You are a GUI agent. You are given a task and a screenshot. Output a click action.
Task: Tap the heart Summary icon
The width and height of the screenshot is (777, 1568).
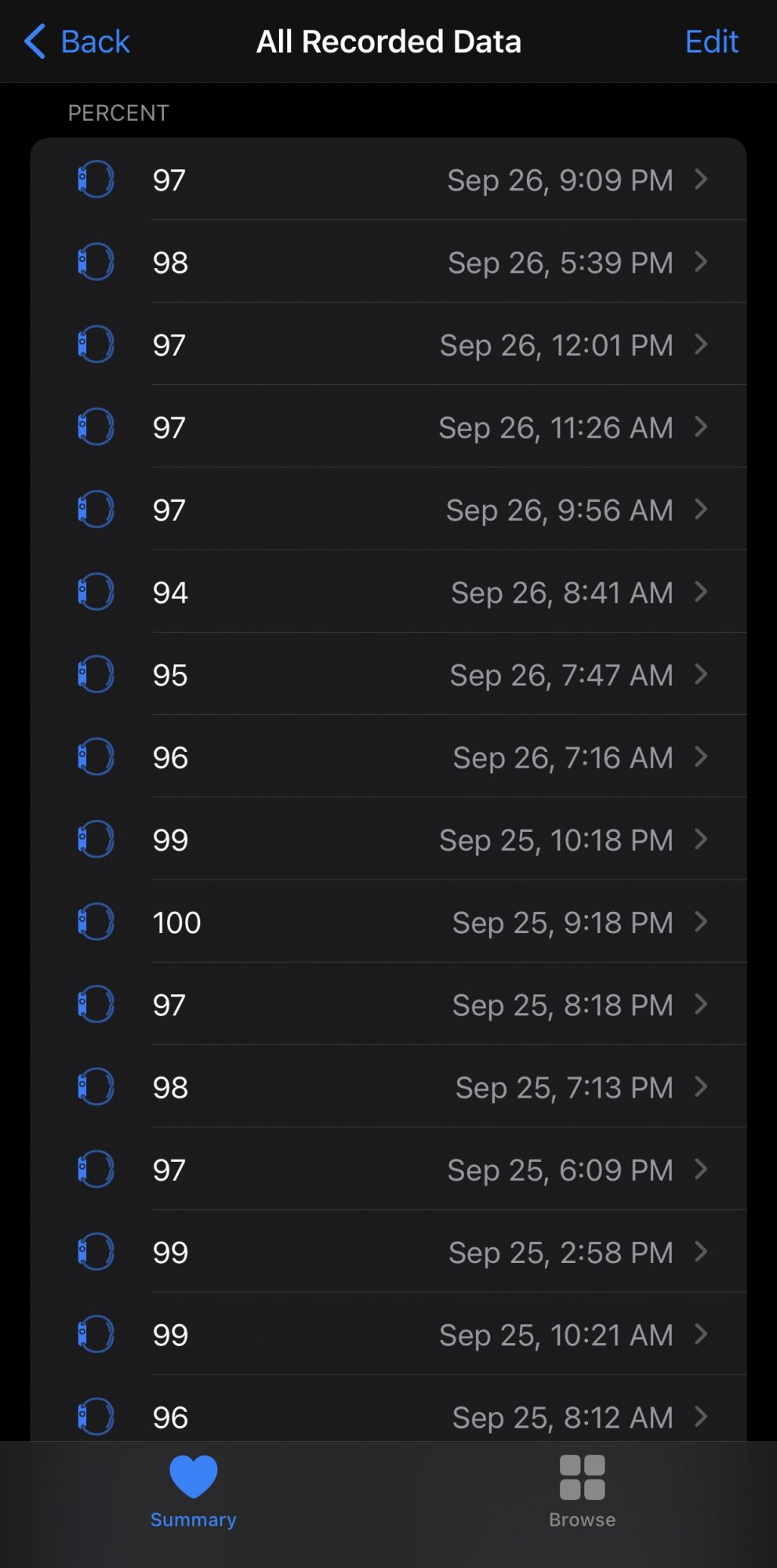tap(194, 1476)
